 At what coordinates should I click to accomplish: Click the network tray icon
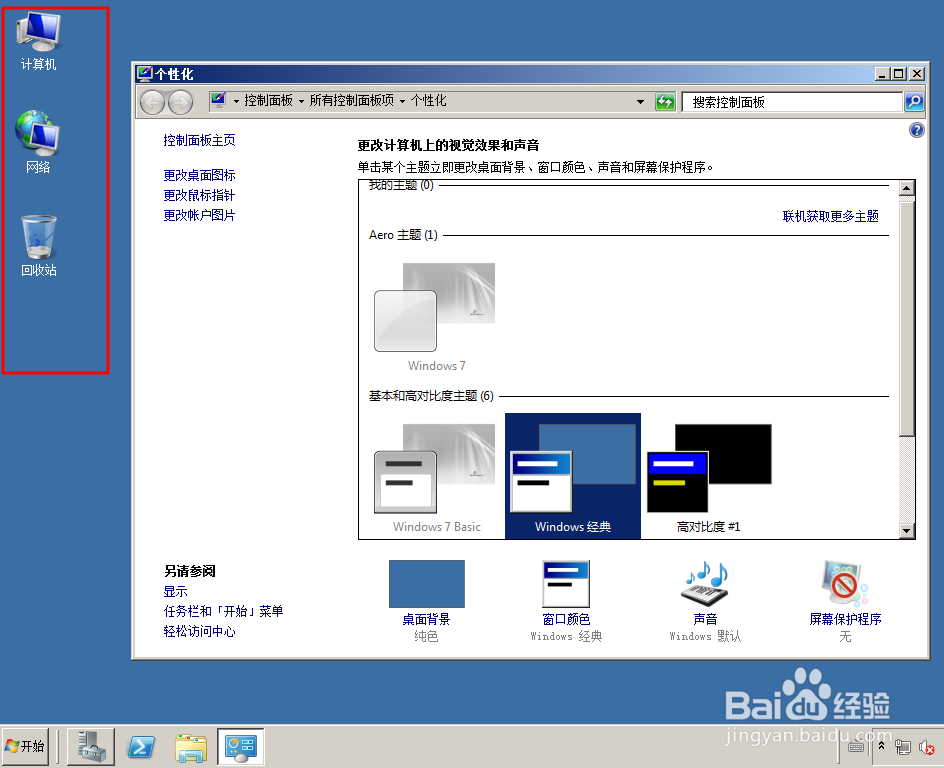[x=902, y=747]
